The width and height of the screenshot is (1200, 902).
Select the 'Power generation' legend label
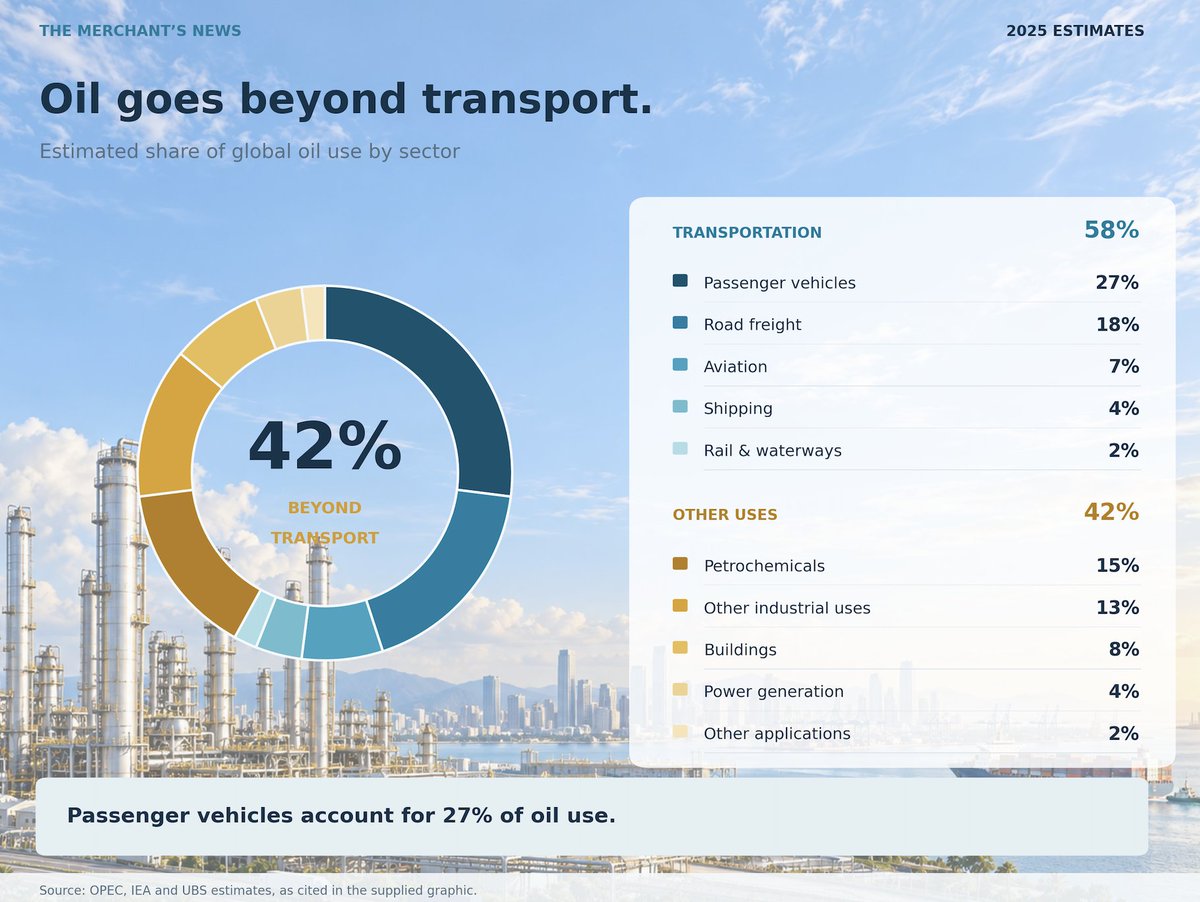pos(773,692)
